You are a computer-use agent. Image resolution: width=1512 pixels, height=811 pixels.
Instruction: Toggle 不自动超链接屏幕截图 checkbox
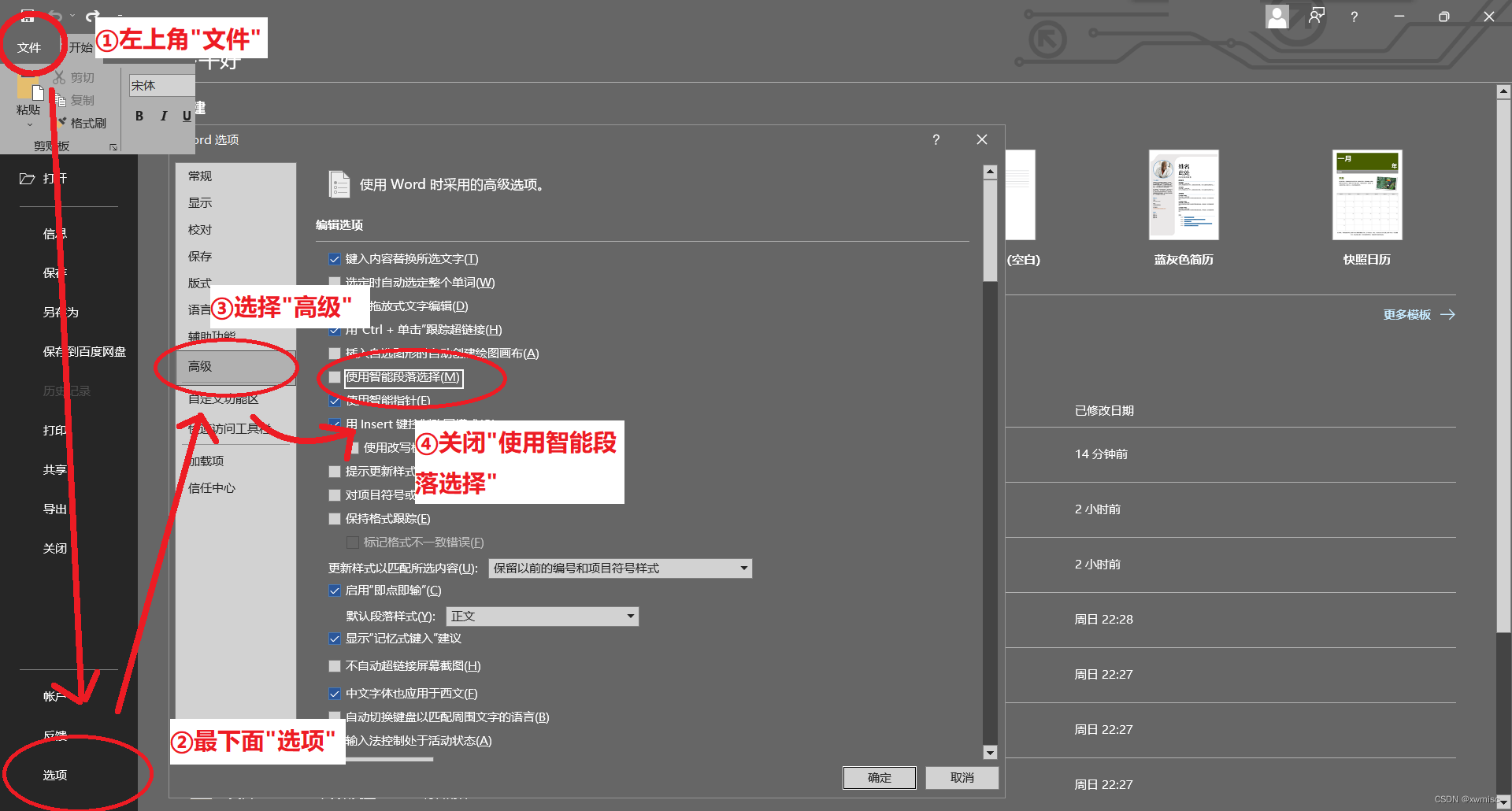pyautogui.click(x=335, y=666)
